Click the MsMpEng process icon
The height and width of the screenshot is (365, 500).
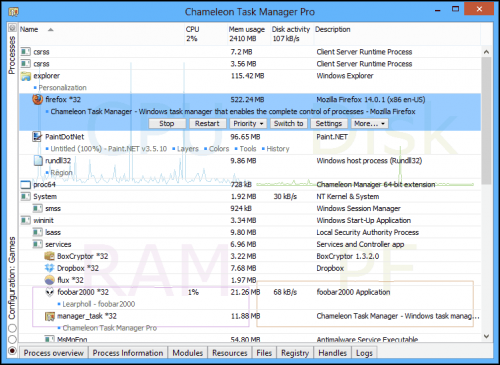[x=49, y=339]
